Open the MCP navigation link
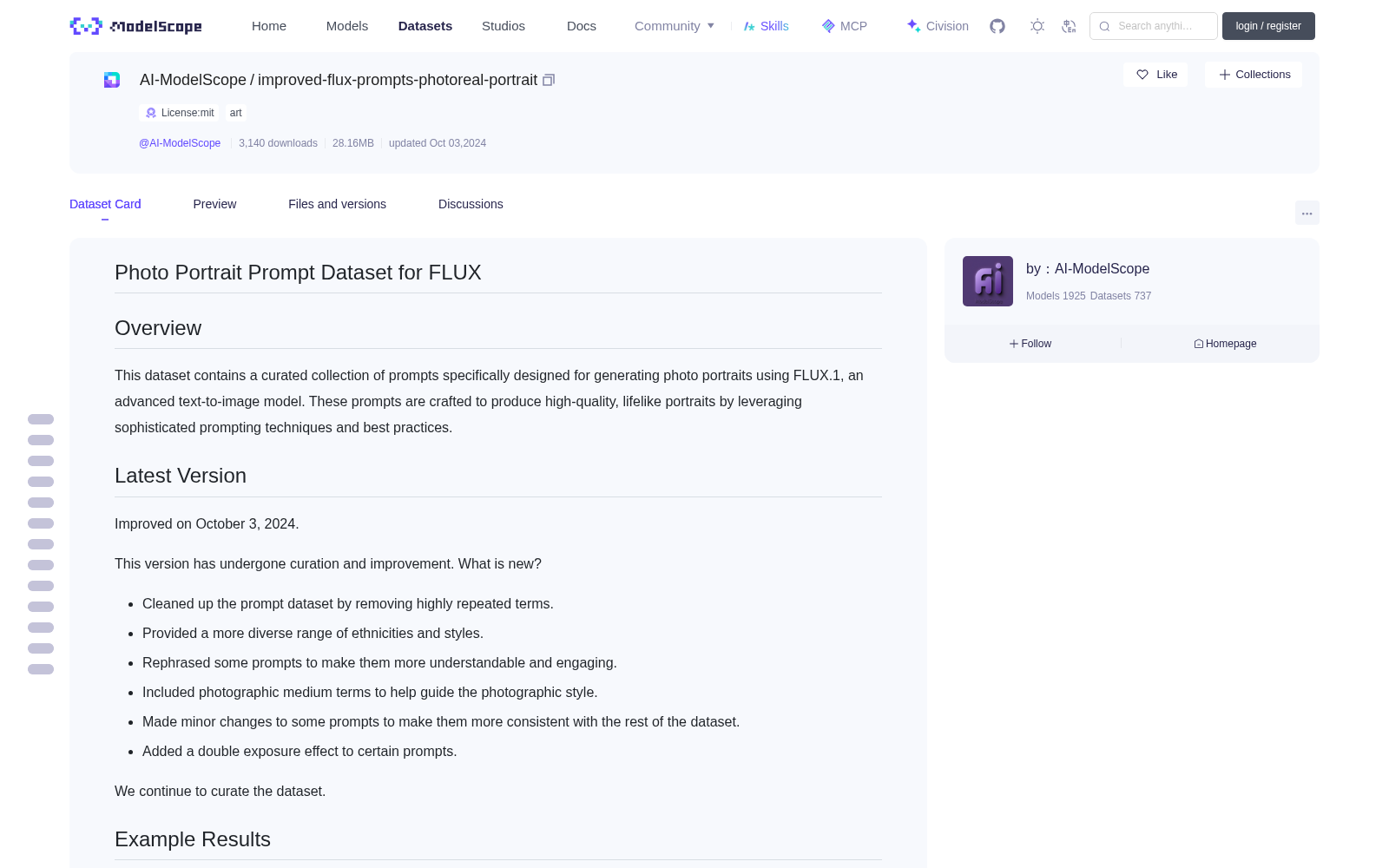The height and width of the screenshot is (868, 1389). [845, 26]
